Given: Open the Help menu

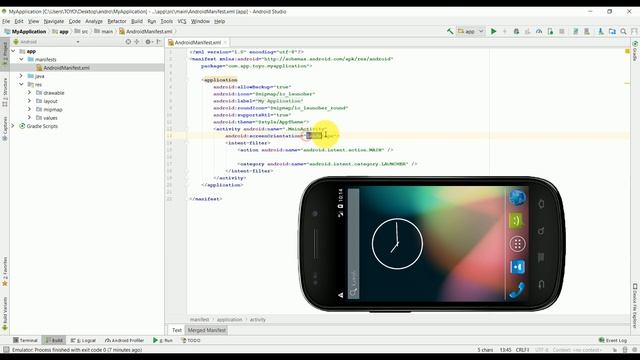Looking at the screenshot, I should click(220, 21).
